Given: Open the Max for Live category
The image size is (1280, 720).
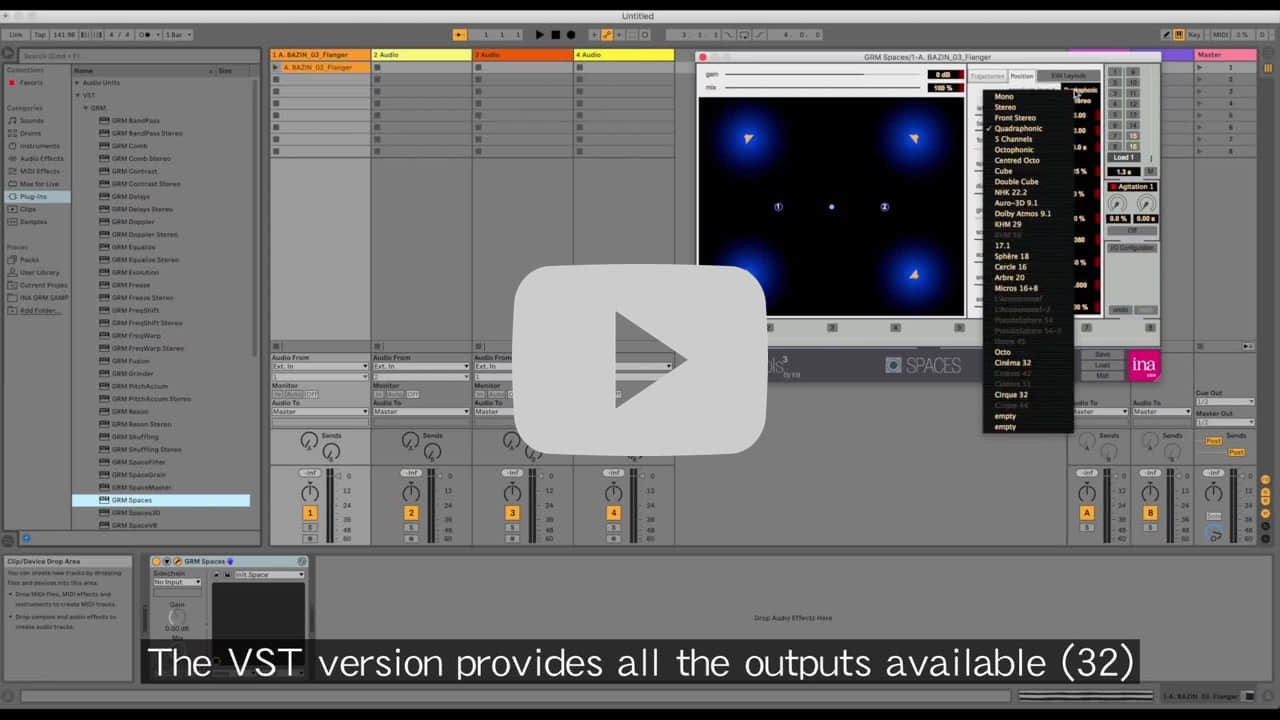Looking at the screenshot, I should tap(39, 184).
